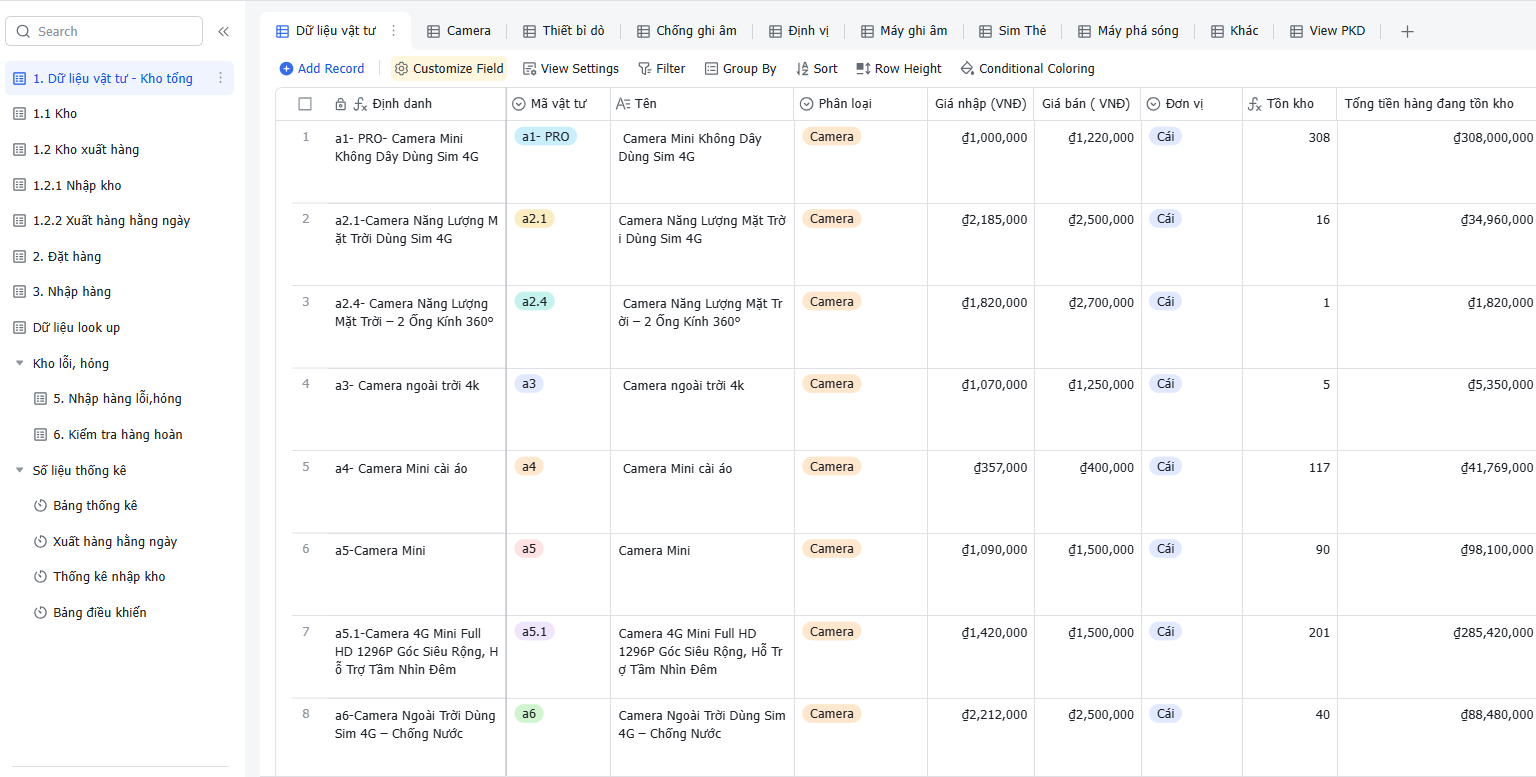Click the select-type icon in Đơn vị header
The height and width of the screenshot is (777, 1536).
pyautogui.click(x=1153, y=104)
